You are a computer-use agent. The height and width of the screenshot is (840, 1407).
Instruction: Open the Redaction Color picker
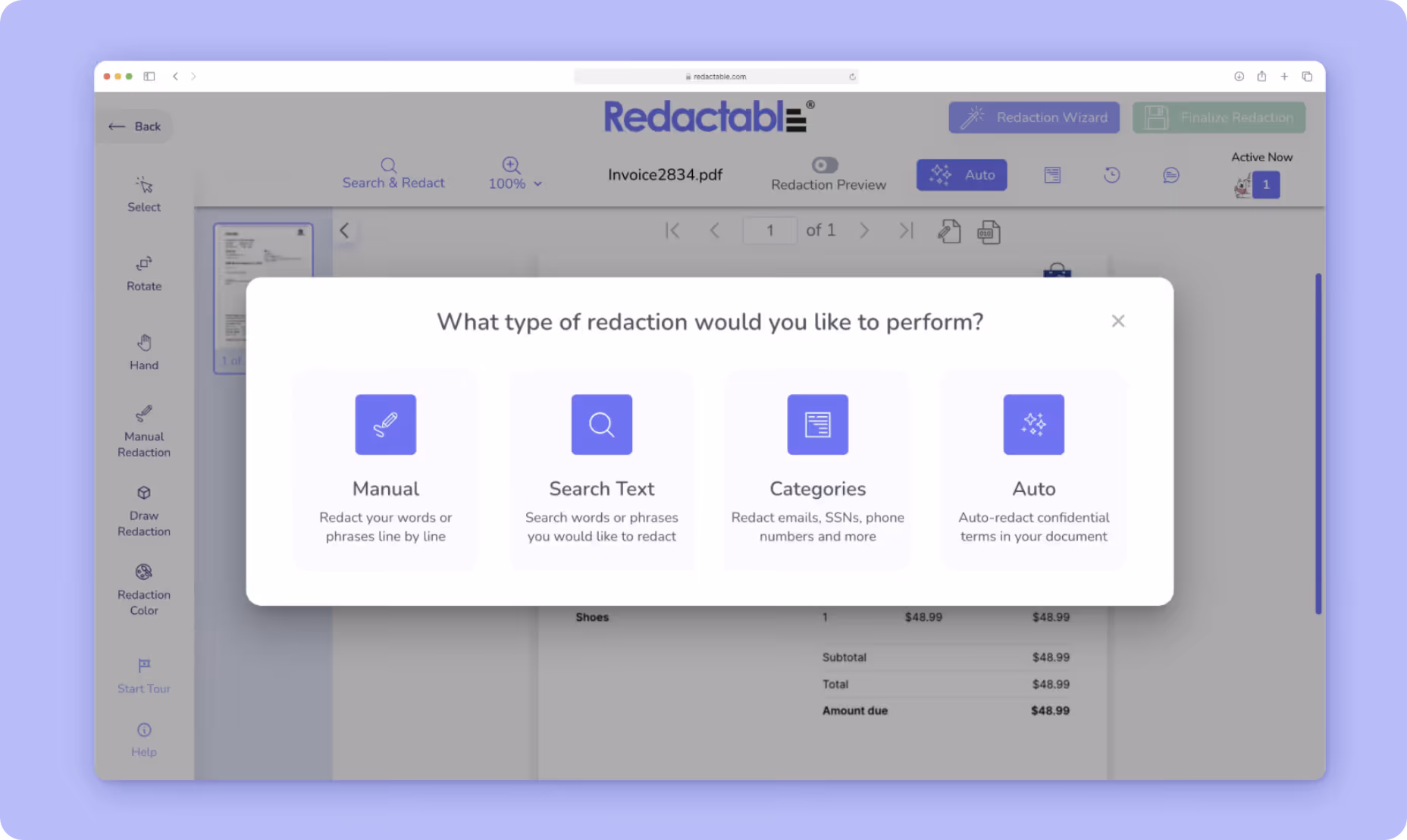coord(143,589)
